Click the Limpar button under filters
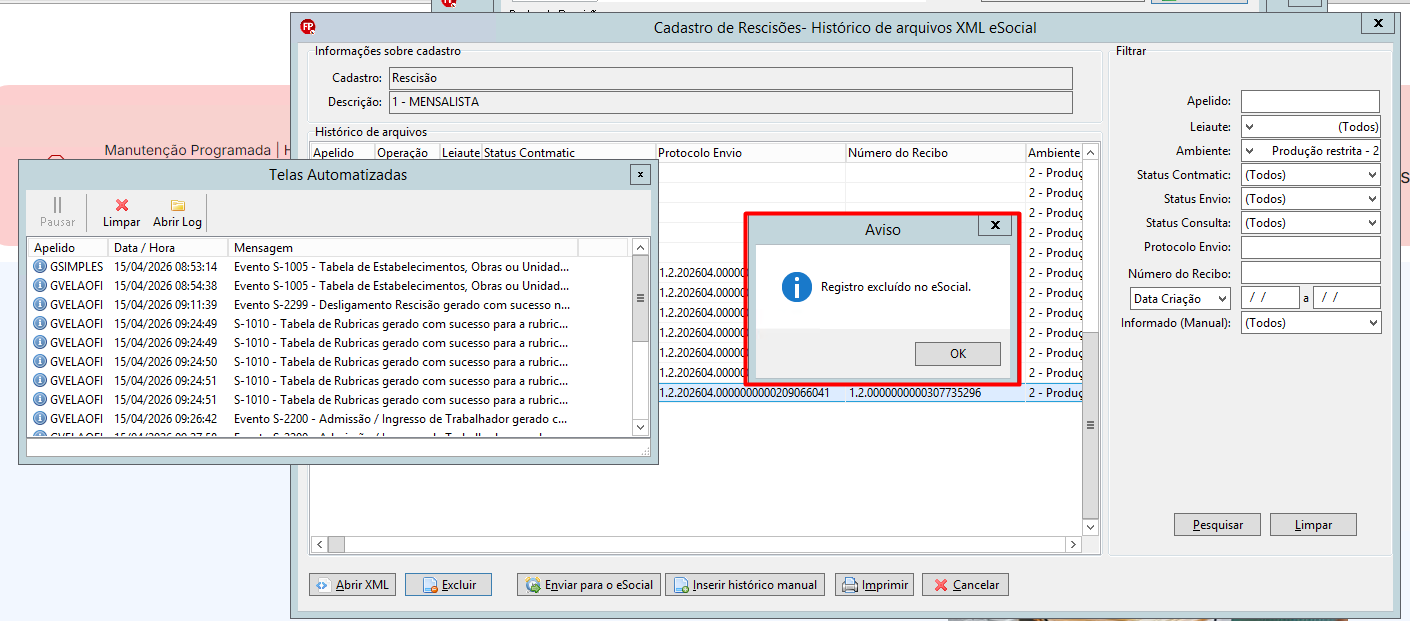The image size is (1410, 621). 1313,525
